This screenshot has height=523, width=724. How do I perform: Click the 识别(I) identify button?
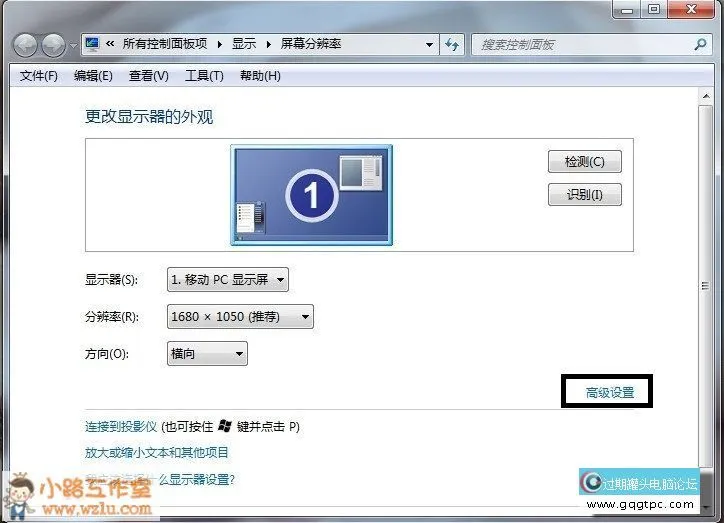point(585,195)
